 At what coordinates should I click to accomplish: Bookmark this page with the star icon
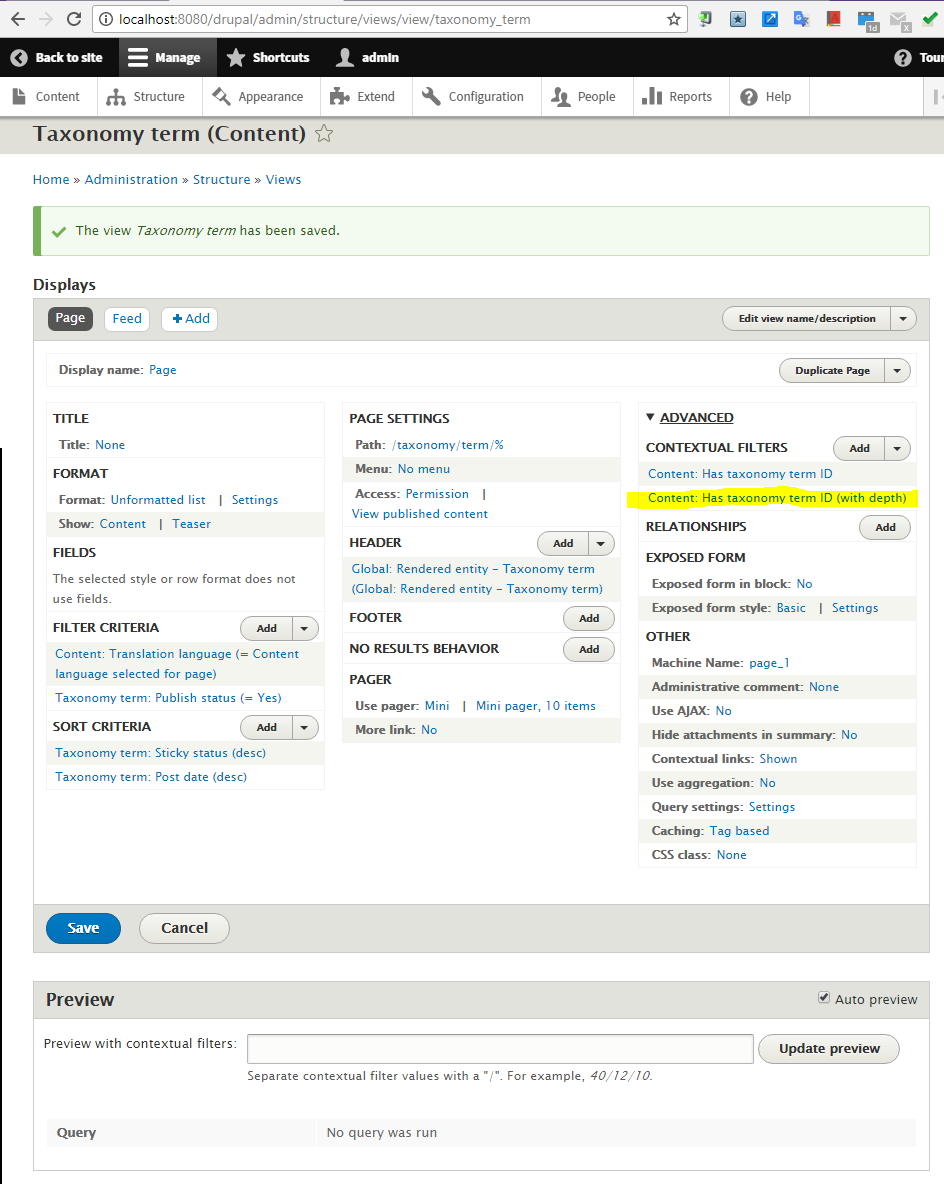pos(674,18)
